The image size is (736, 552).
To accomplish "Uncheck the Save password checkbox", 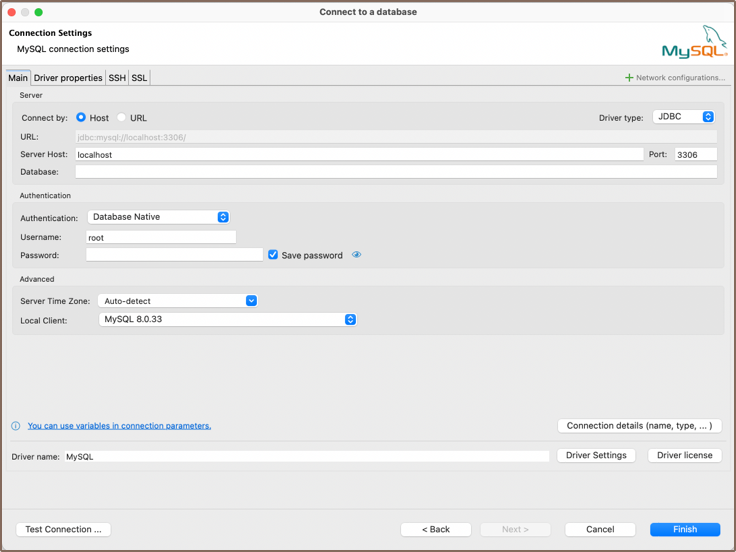I will click(x=273, y=255).
